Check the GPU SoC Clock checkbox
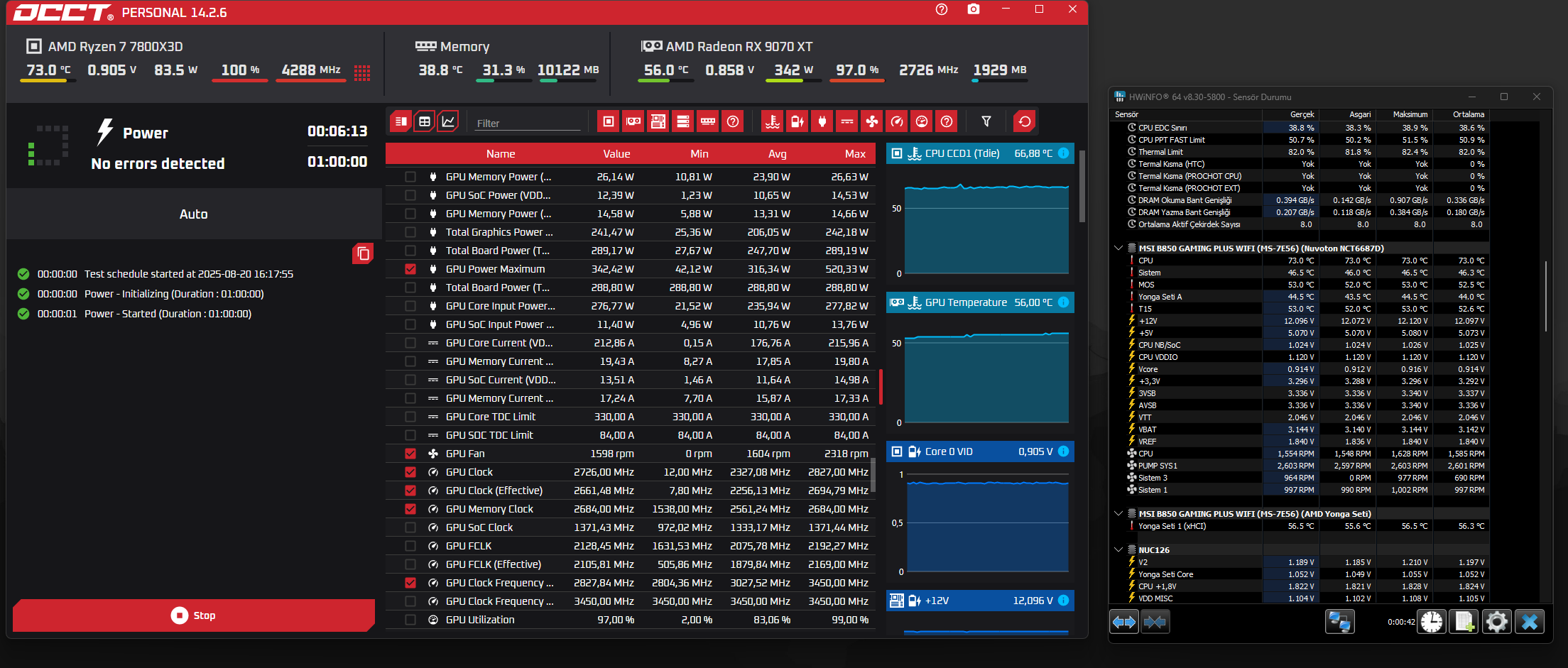1568x668 pixels. coord(410,527)
